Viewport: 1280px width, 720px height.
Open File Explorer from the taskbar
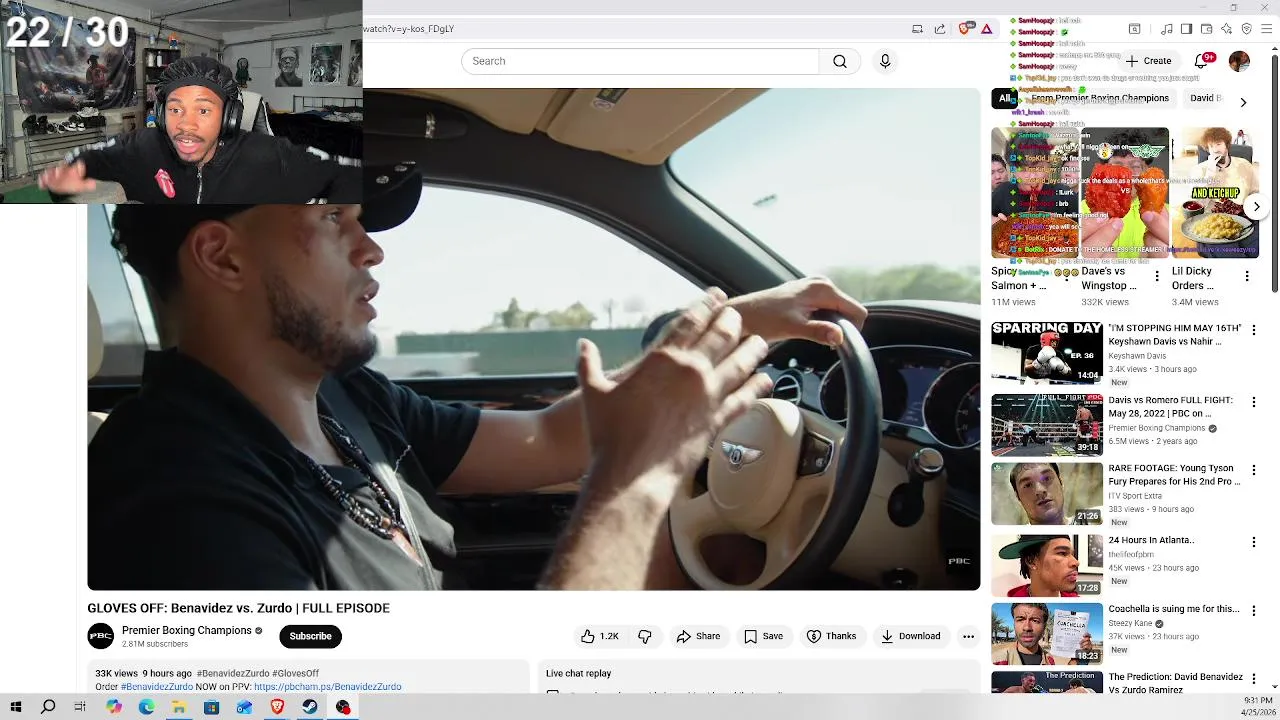tap(179, 707)
